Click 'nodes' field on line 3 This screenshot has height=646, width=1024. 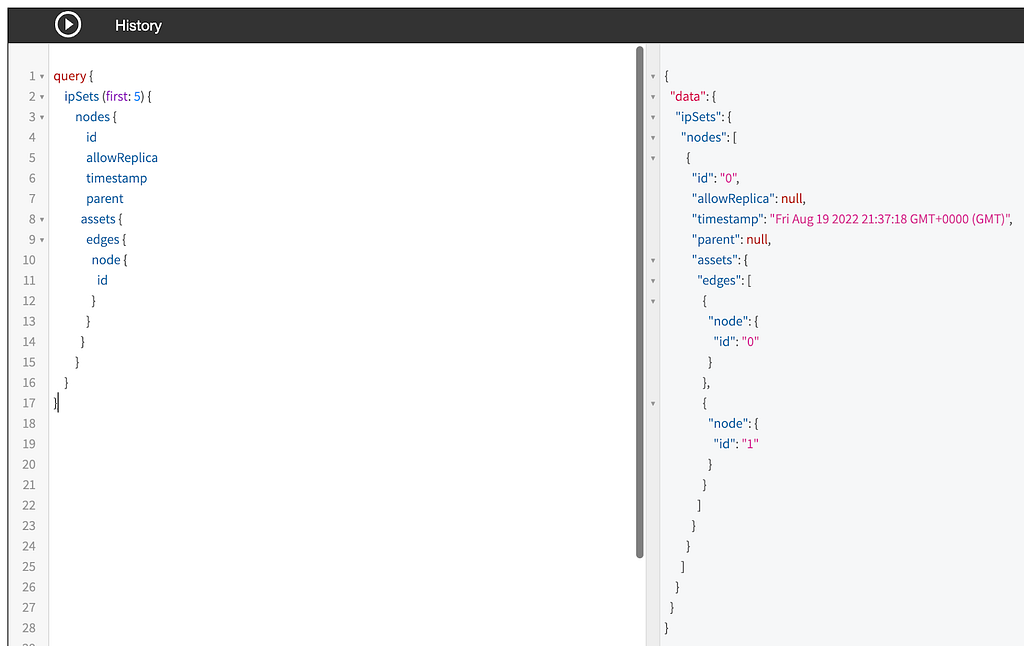pos(93,117)
